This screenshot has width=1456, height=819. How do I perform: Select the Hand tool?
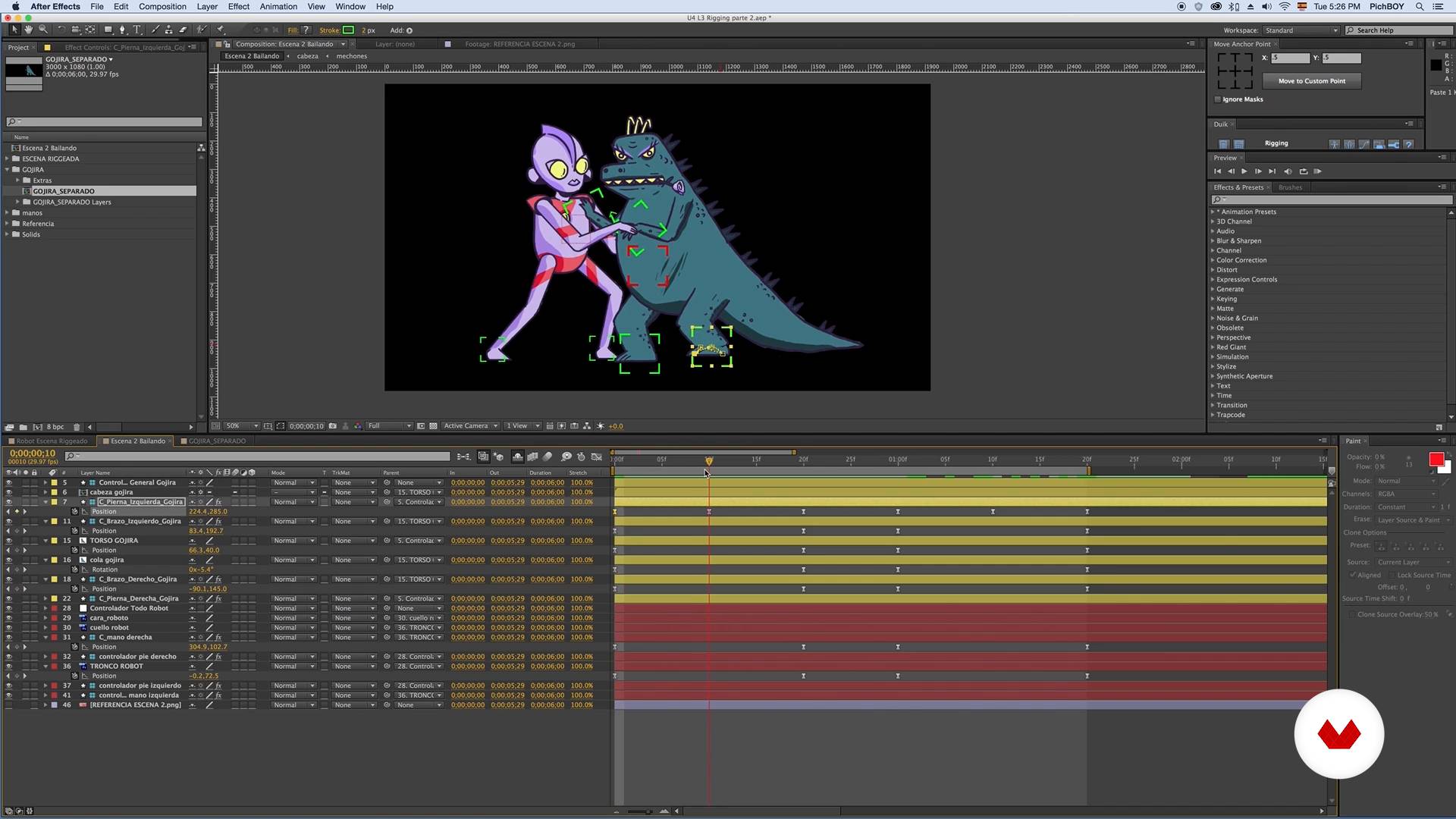coord(28,30)
